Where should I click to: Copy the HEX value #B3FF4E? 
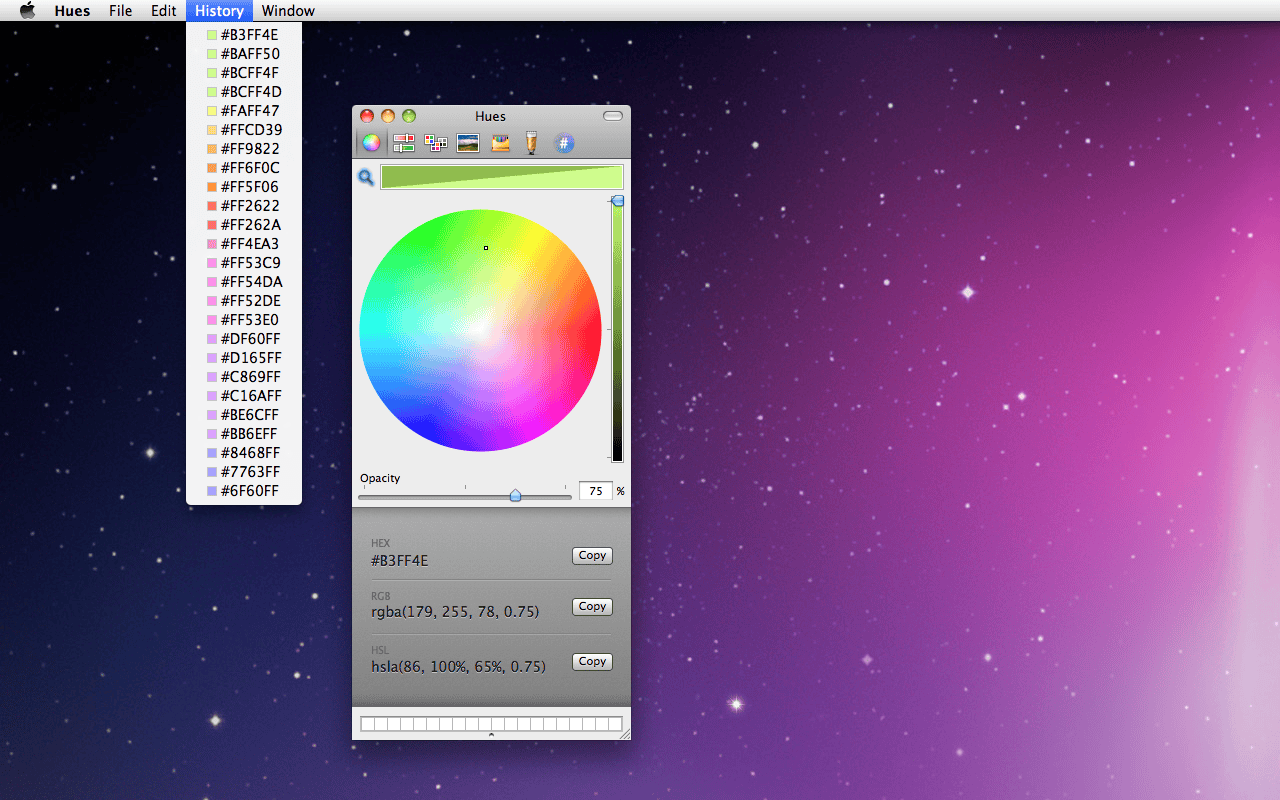click(592, 555)
